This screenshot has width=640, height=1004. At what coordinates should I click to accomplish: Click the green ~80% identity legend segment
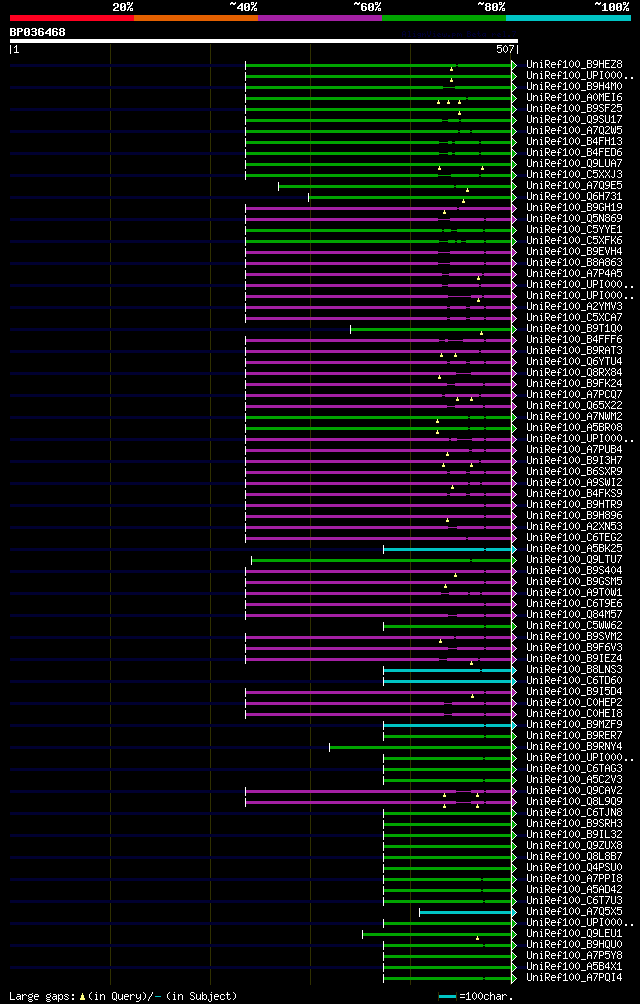click(444, 18)
